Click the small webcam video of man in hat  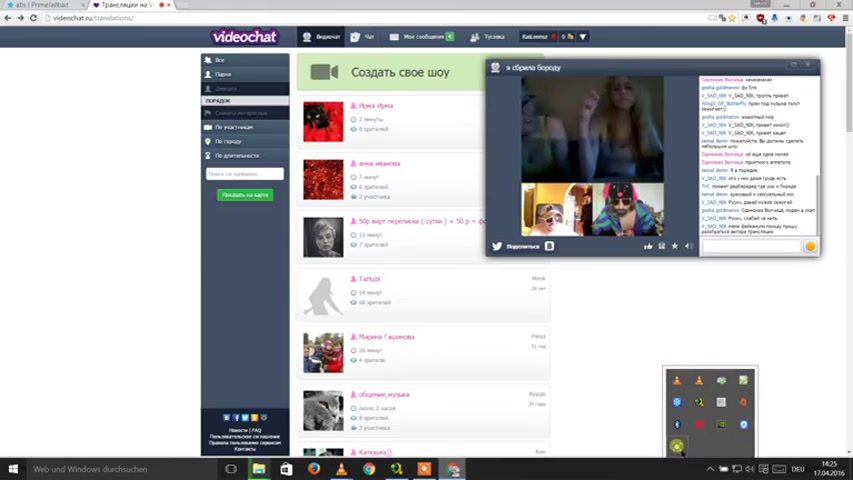point(628,210)
